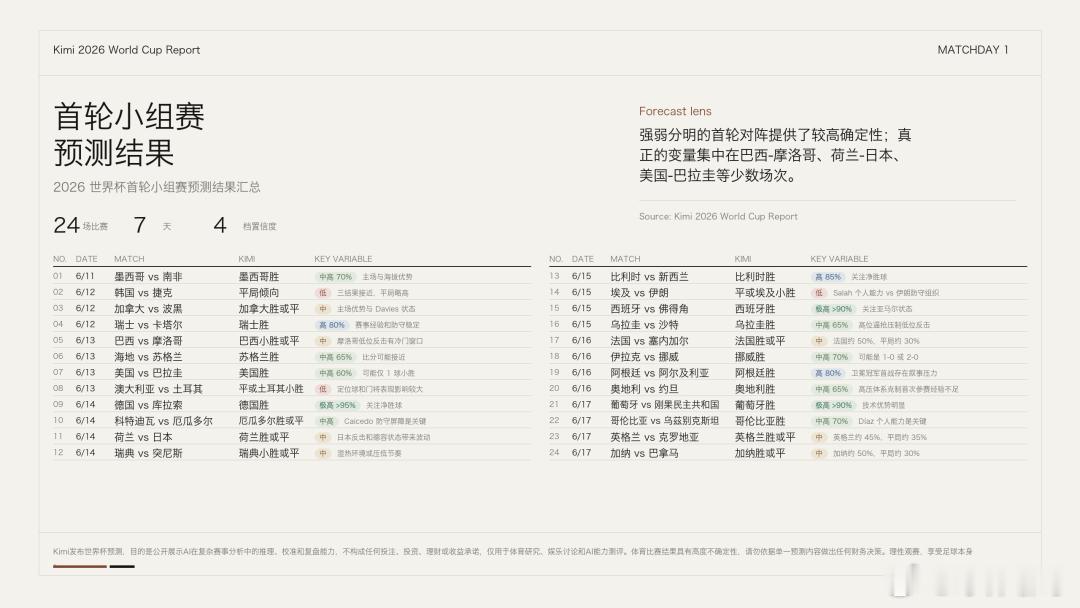Select match 瑞士 vs 卡塔尔
1080x608 pixels.
click(x=148, y=324)
